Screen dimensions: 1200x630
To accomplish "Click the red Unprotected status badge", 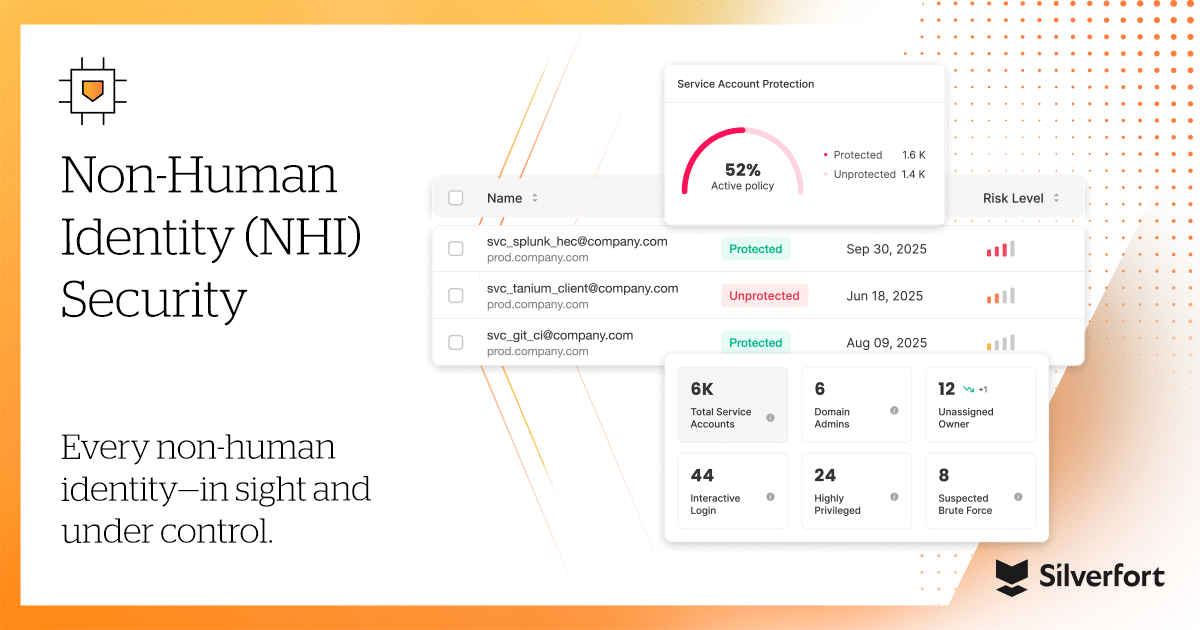I will click(x=764, y=296).
